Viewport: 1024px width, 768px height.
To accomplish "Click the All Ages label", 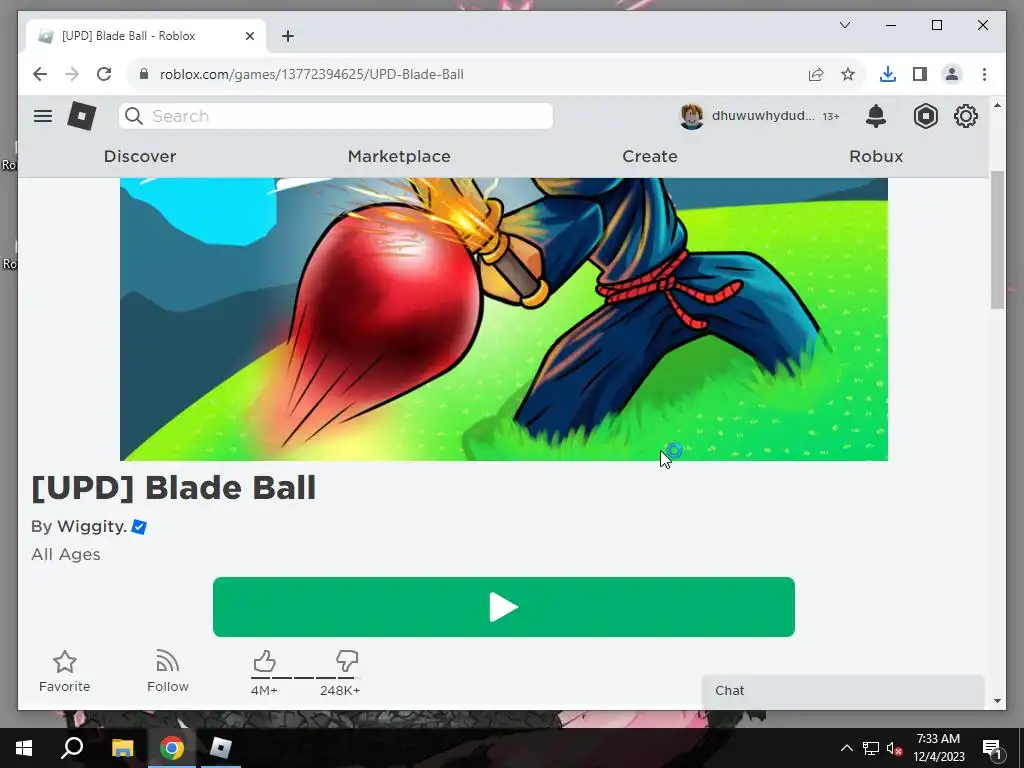I will (66, 554).
